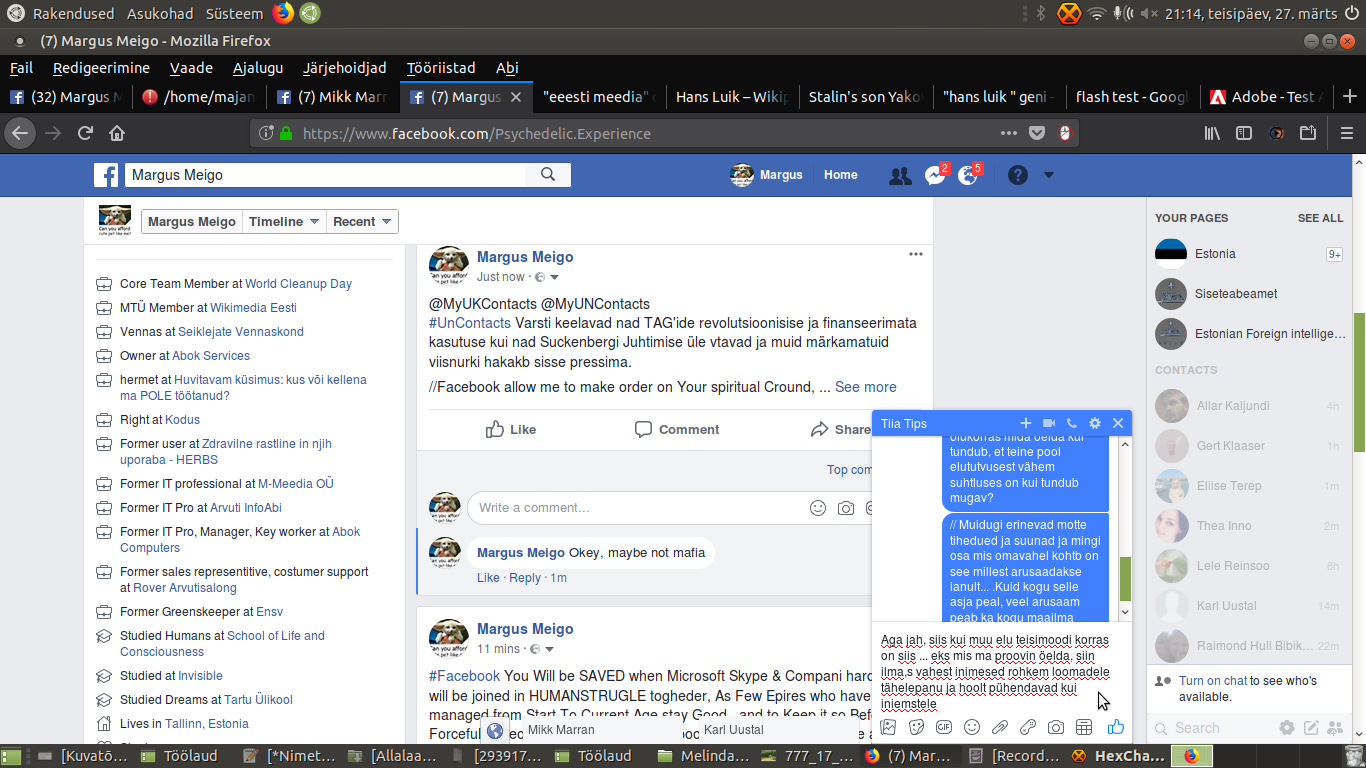
Task: Attach a photo in the chat toolbar
Action: pos(888,727)
